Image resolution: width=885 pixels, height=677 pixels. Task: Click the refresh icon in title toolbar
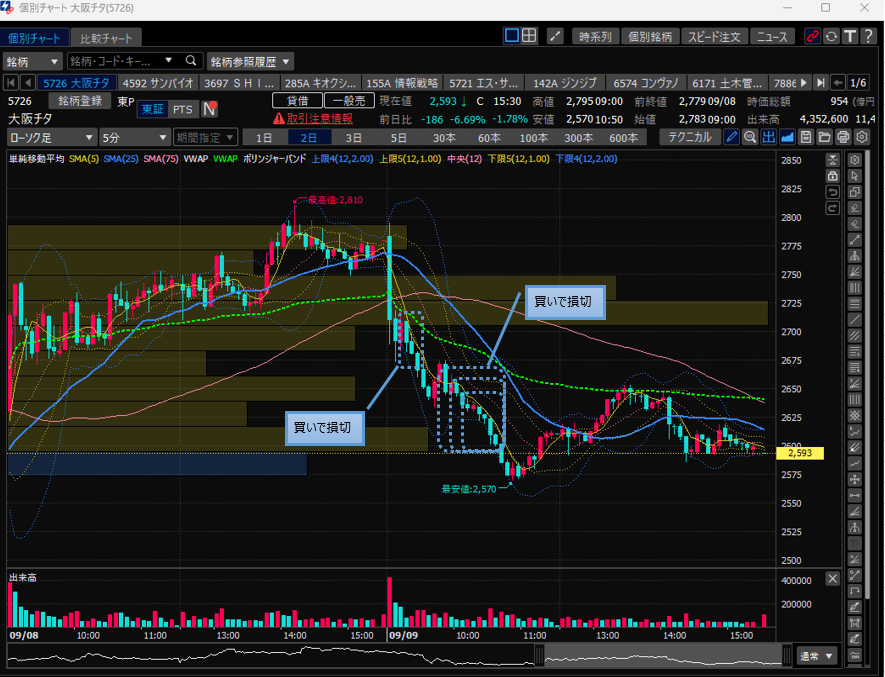point(831,37)
